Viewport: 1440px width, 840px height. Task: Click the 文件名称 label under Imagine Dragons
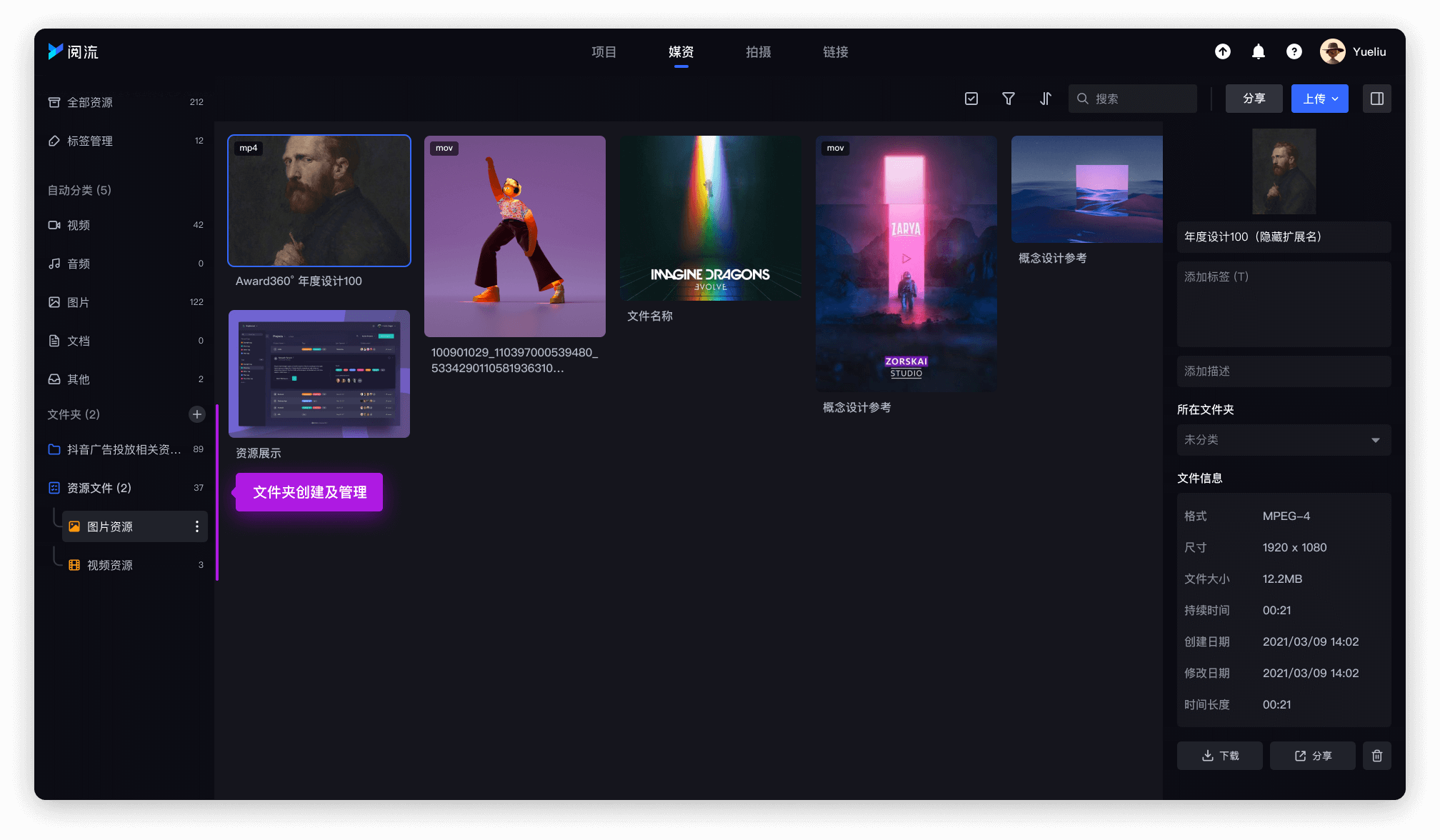pos(650,316)
